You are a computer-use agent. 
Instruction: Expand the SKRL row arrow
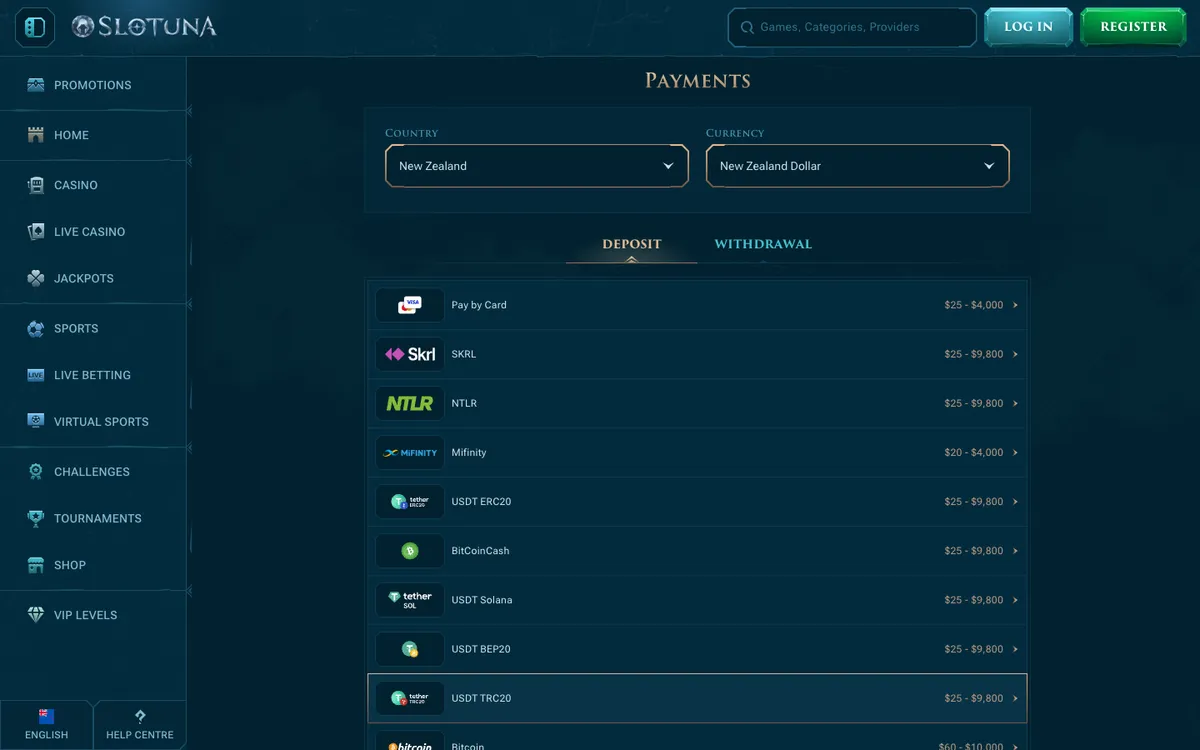[x=1015, y=354]
